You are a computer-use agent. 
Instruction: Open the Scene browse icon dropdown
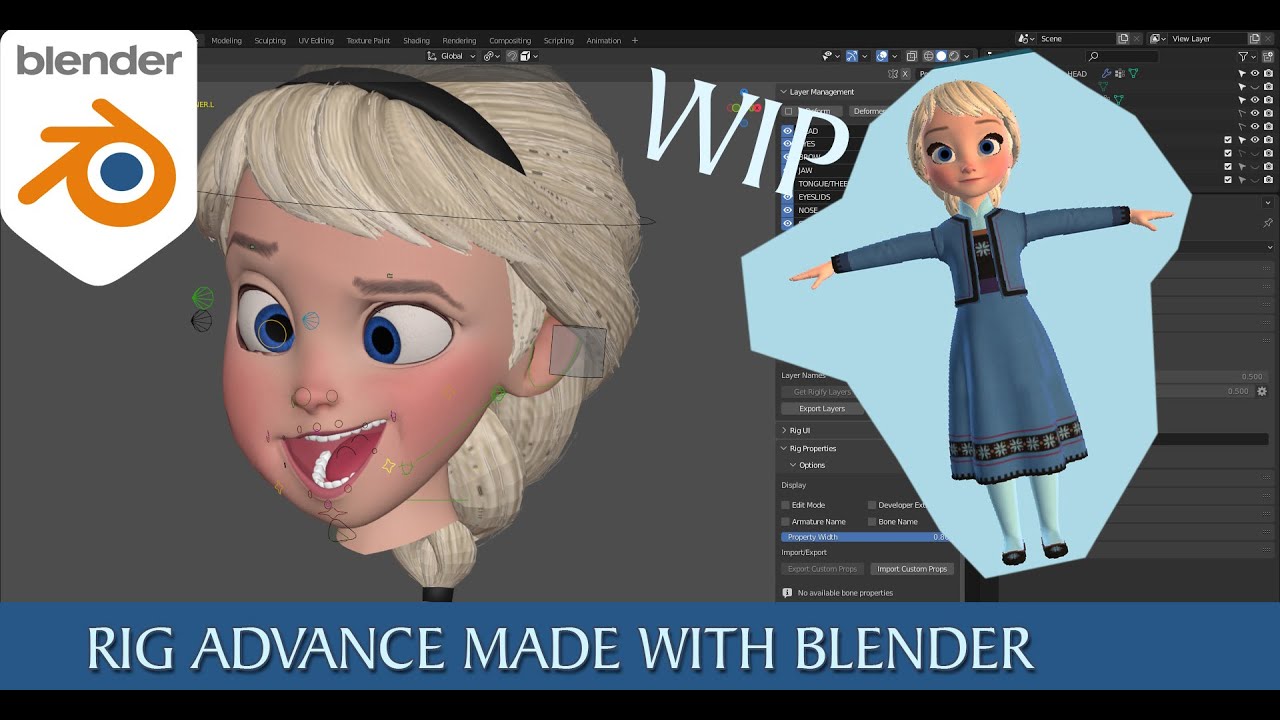[1025, 38]
